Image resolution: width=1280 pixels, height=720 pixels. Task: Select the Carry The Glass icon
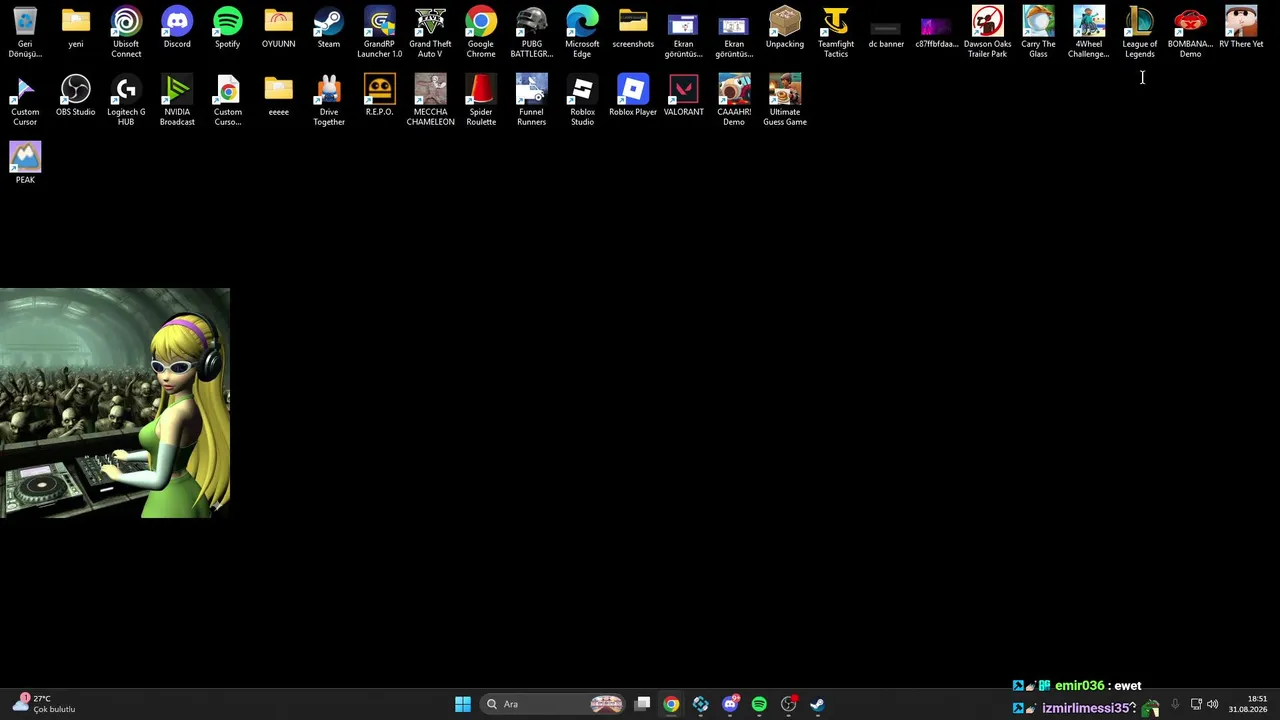tap(1038, 32)
